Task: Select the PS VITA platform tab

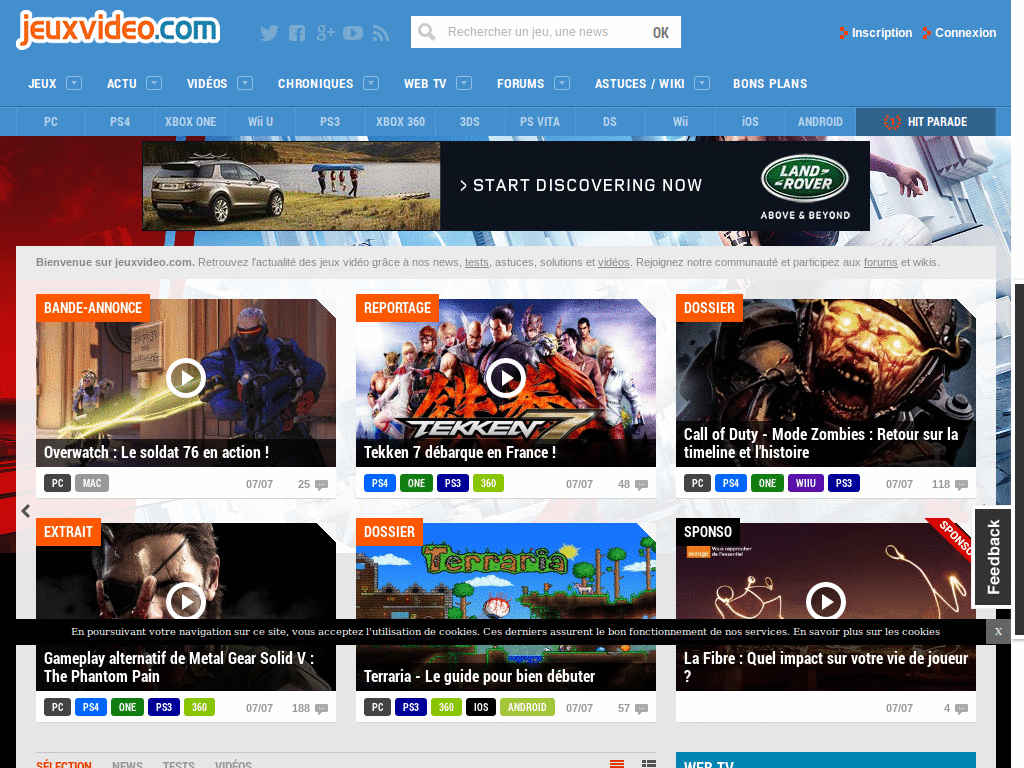Action: point(540,121)
